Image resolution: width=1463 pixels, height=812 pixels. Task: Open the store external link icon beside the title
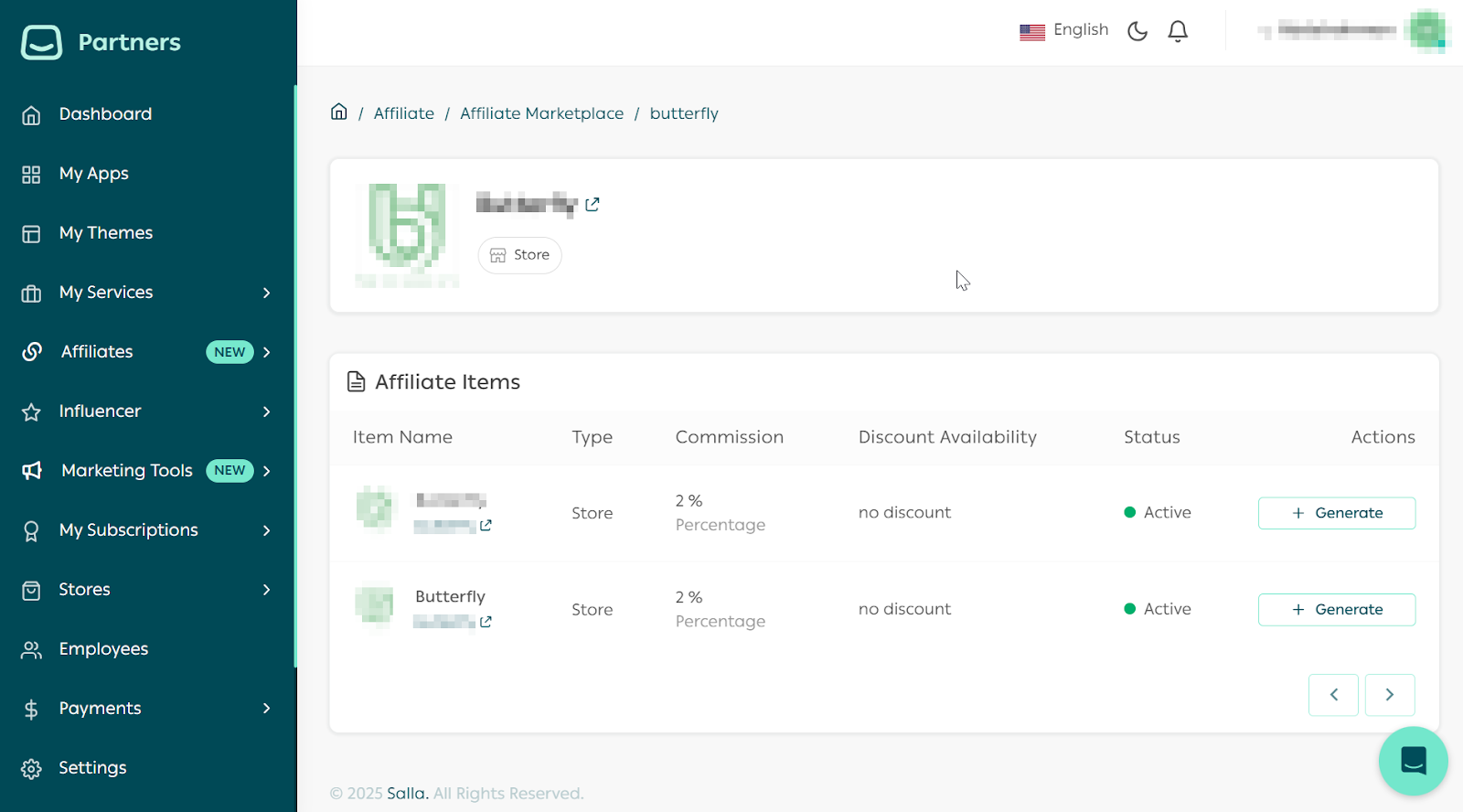[x=593, y=204]
